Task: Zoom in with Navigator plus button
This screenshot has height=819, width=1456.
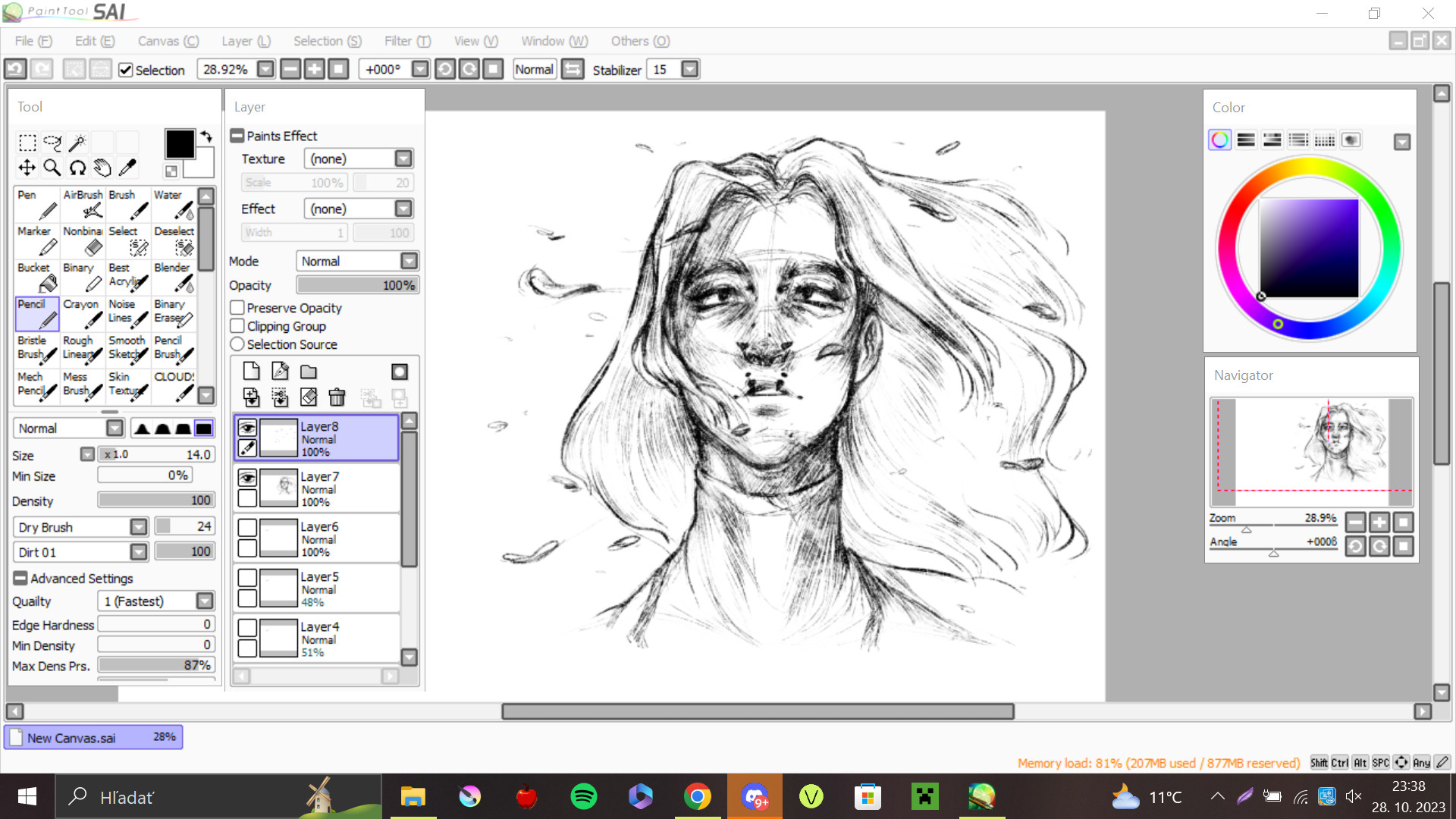Action: click(1379, 522)
